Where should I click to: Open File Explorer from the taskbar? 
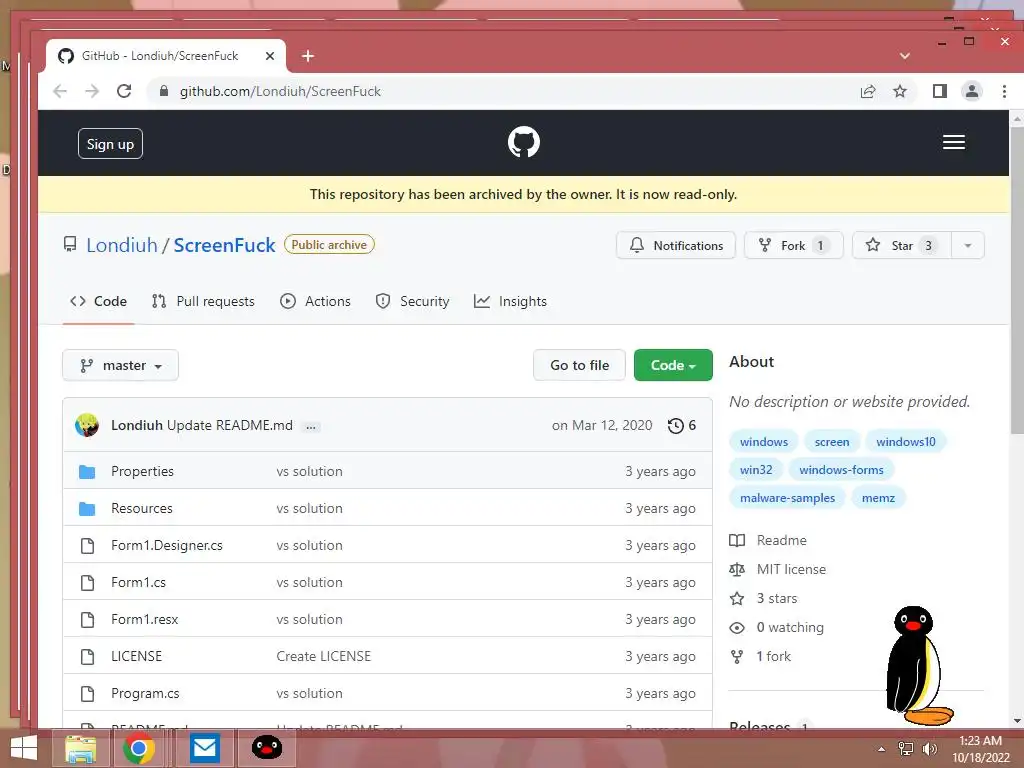81,748
